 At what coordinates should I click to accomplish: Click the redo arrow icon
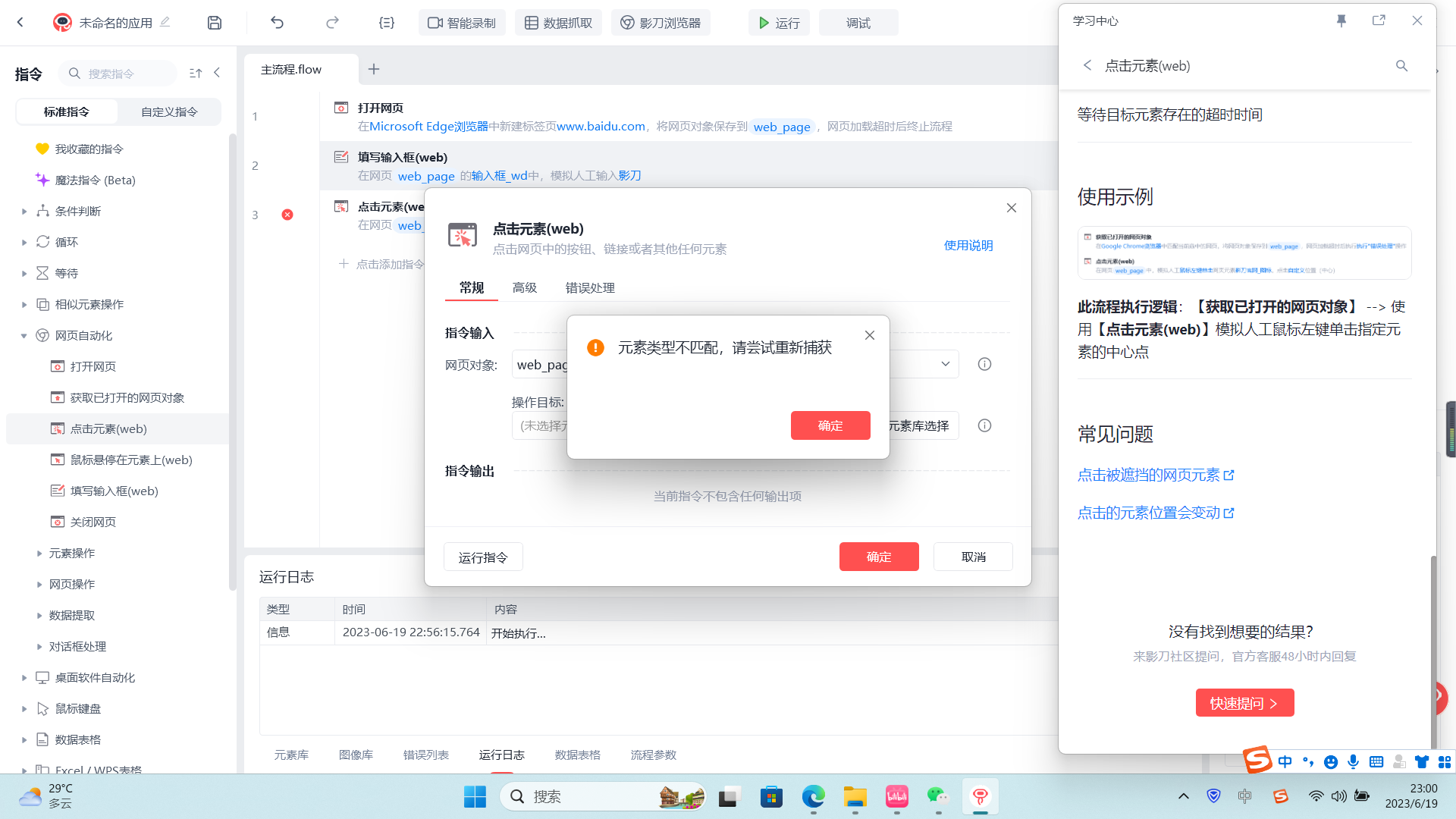(332, 23)
